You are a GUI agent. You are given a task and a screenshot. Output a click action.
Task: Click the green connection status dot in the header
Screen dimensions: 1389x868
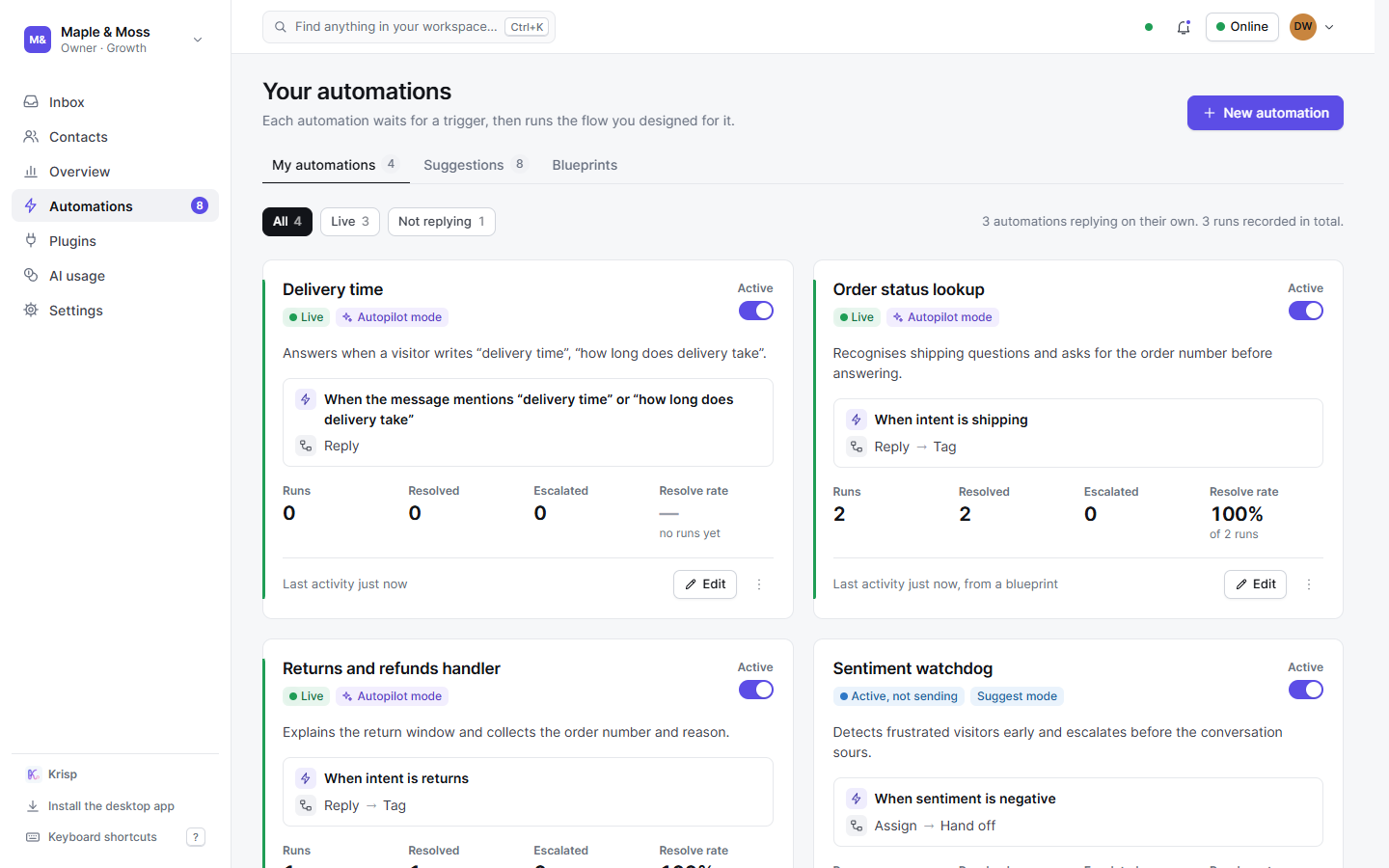coord(1149,27)
